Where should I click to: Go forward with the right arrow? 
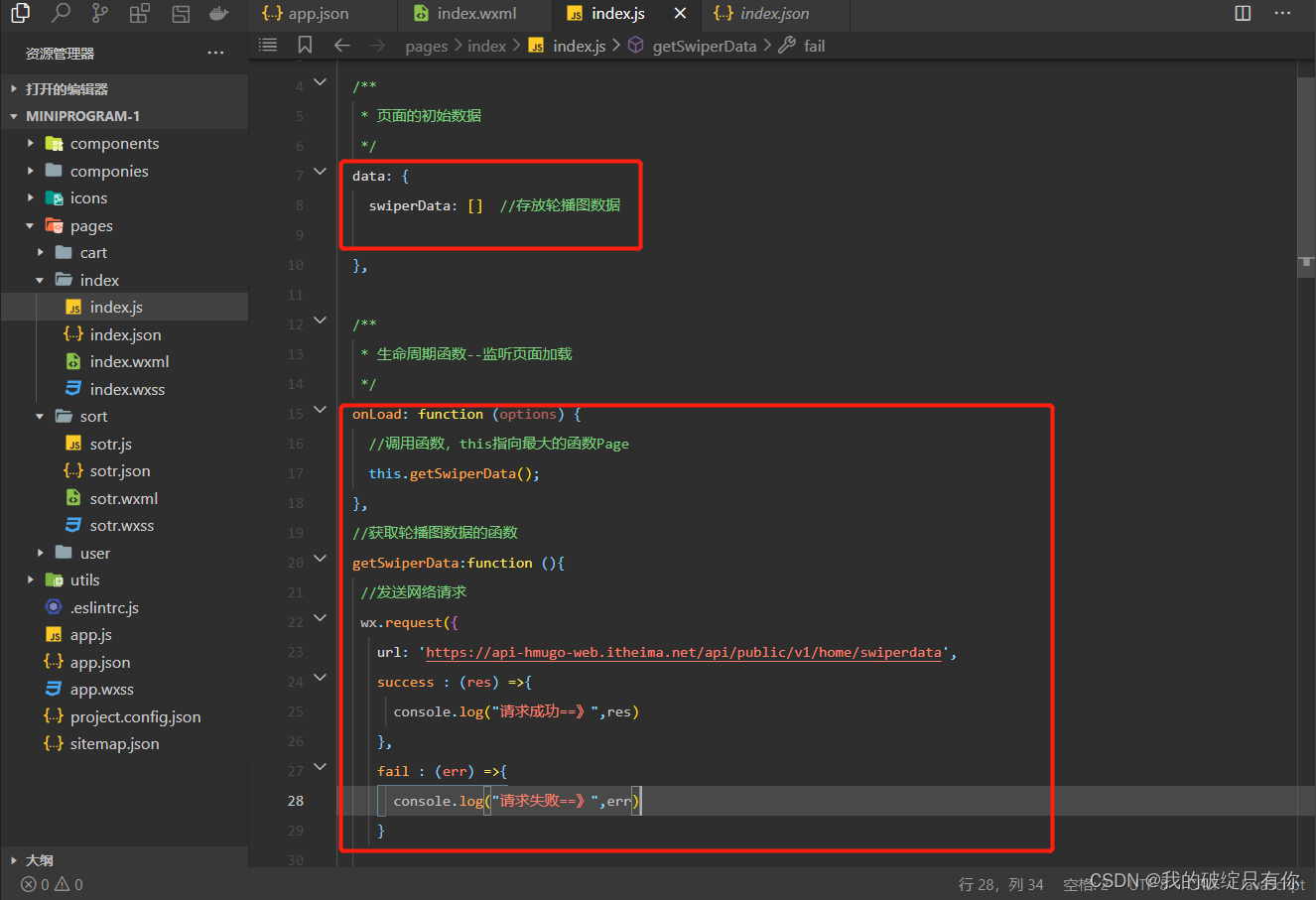376,45
